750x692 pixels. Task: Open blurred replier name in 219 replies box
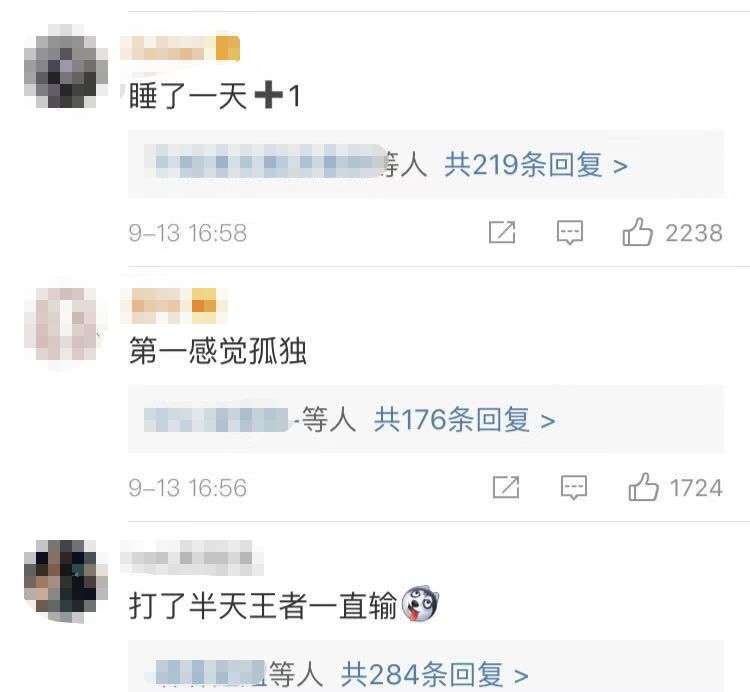click(x=264, y=161)
